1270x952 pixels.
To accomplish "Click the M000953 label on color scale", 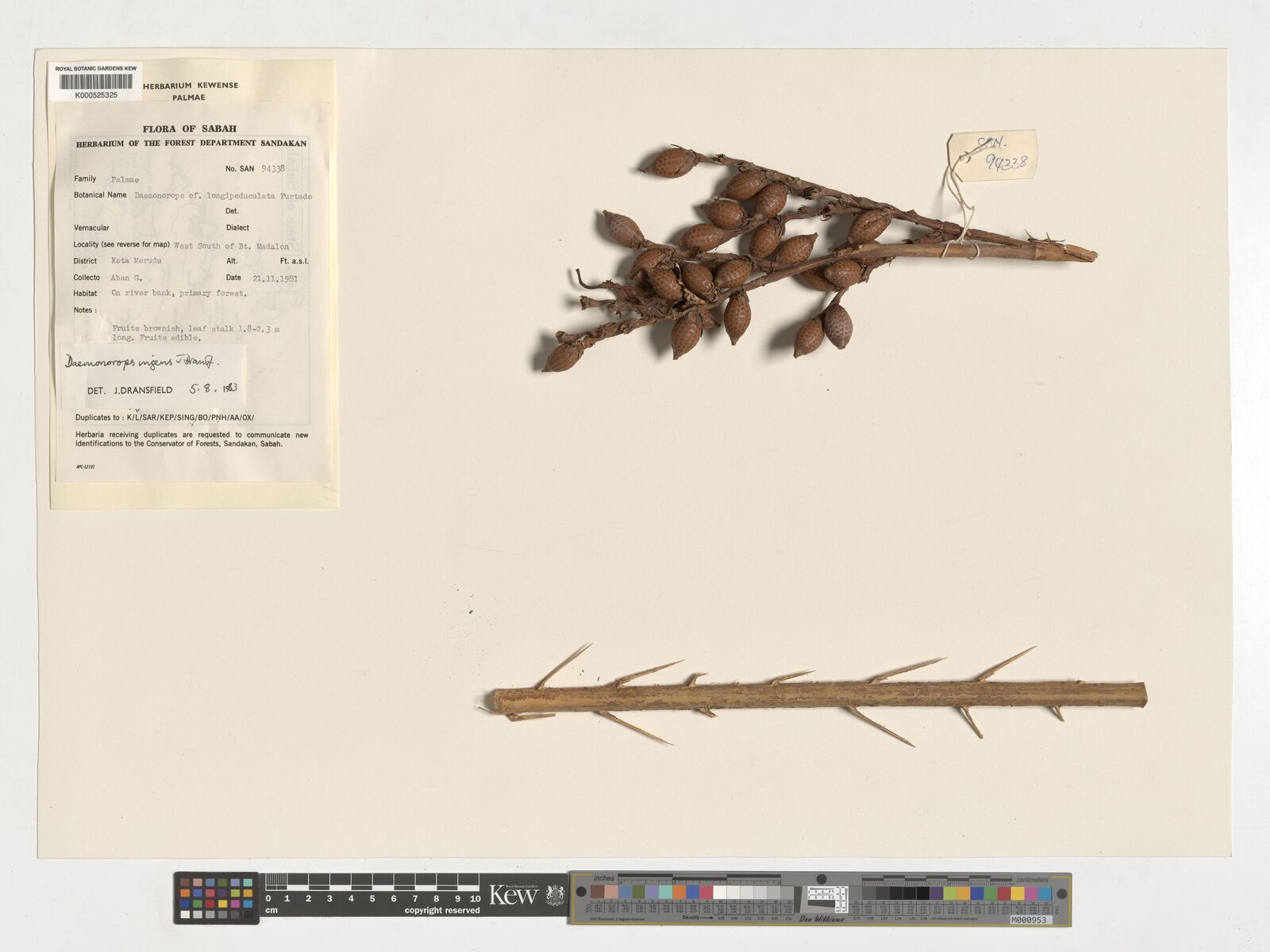I will pyautogui.click(x=1031, y=919).
